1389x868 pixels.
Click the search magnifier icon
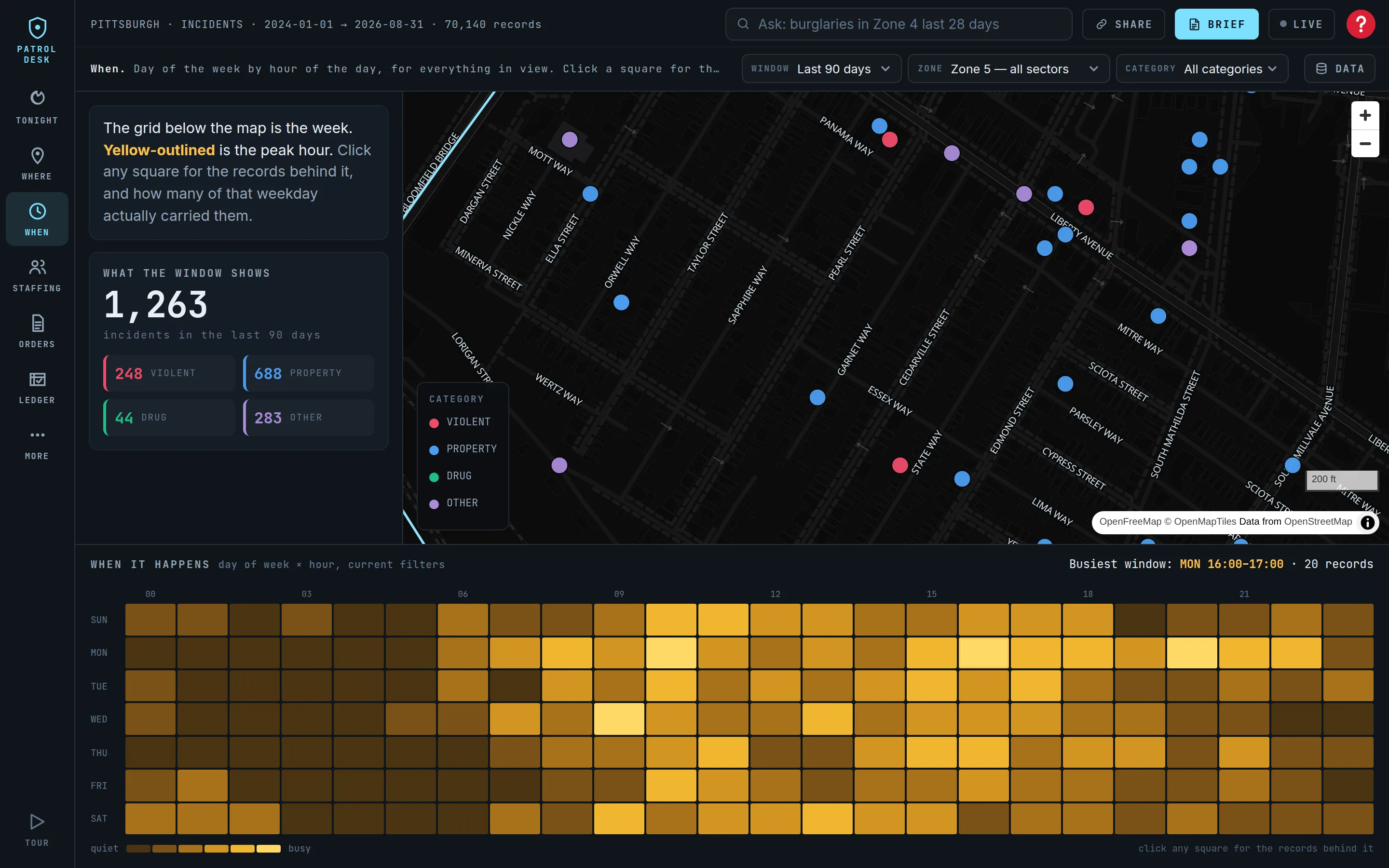[743, 24]
